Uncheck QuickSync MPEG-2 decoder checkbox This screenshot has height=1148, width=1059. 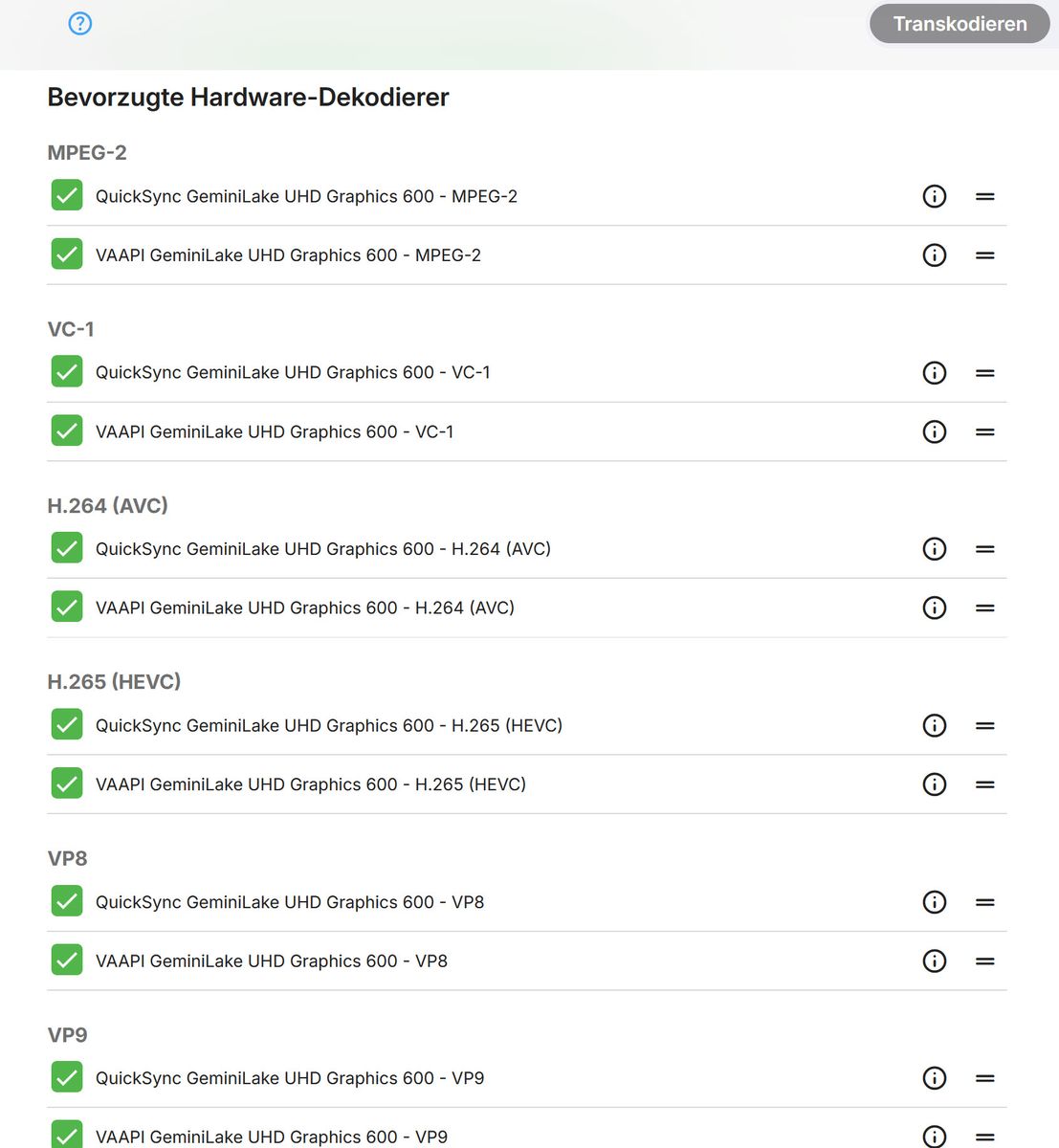coord(67,195)
